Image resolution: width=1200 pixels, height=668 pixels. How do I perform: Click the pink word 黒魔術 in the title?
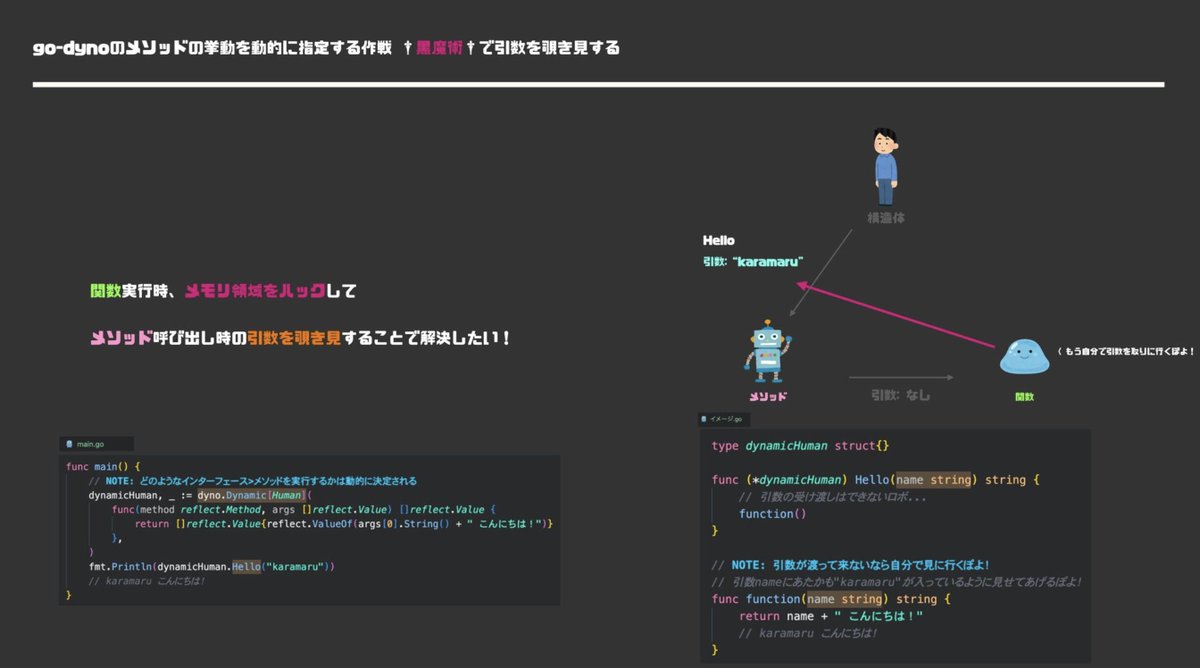click(x=437, y=47)
